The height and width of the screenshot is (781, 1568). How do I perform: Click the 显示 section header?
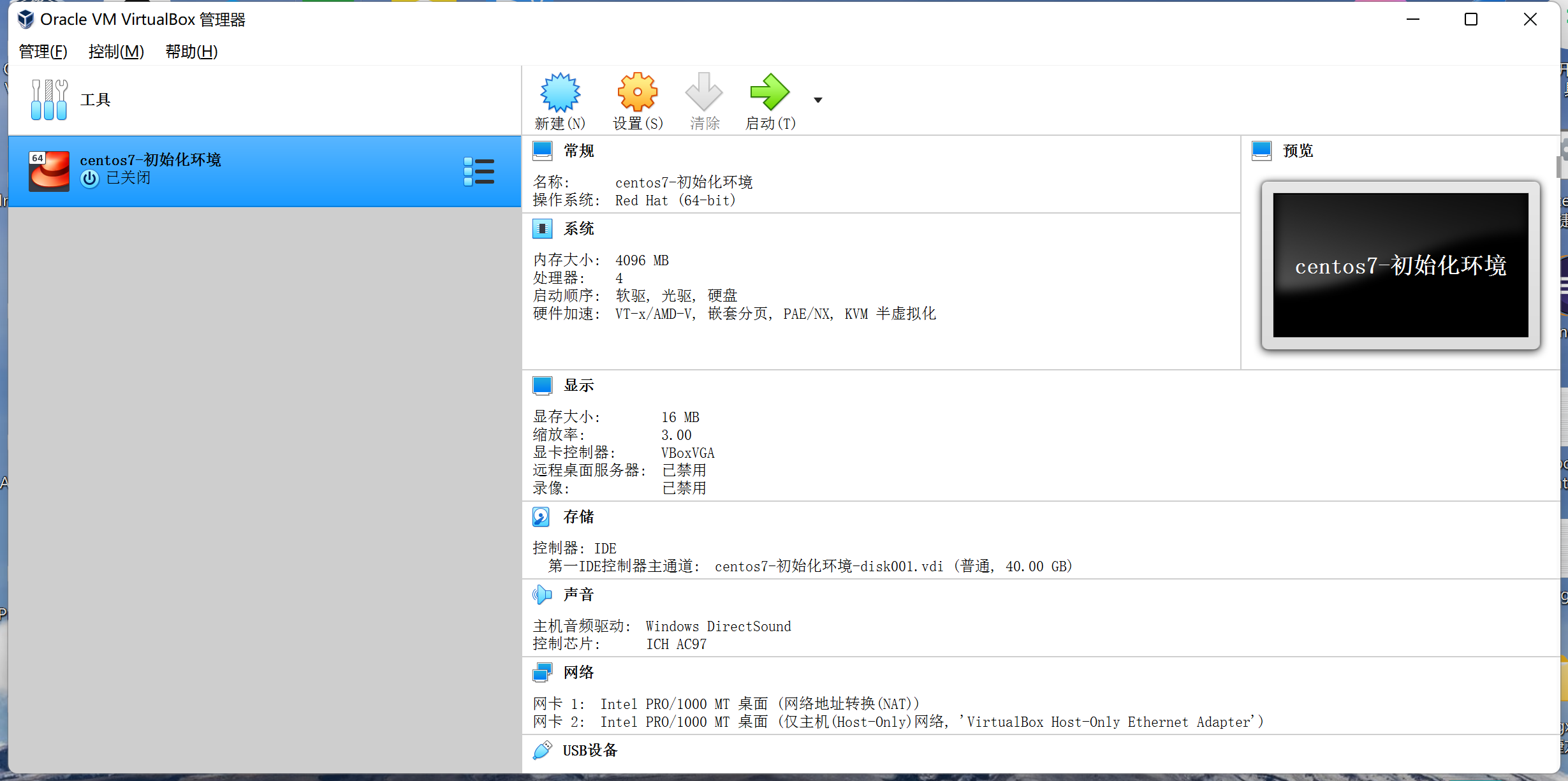coord(578,386)
